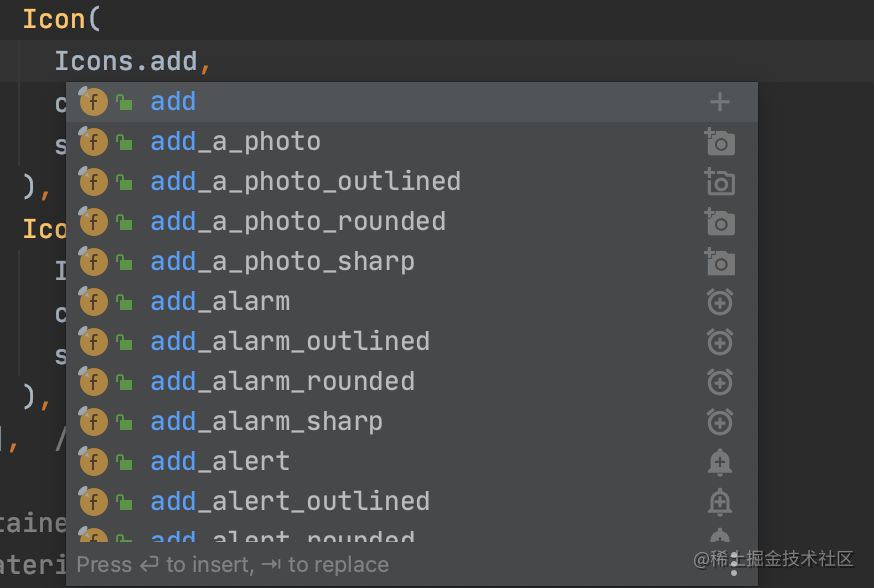
Task: Pick add_a_photo_rounded suggestion
Action: point(411,222)
